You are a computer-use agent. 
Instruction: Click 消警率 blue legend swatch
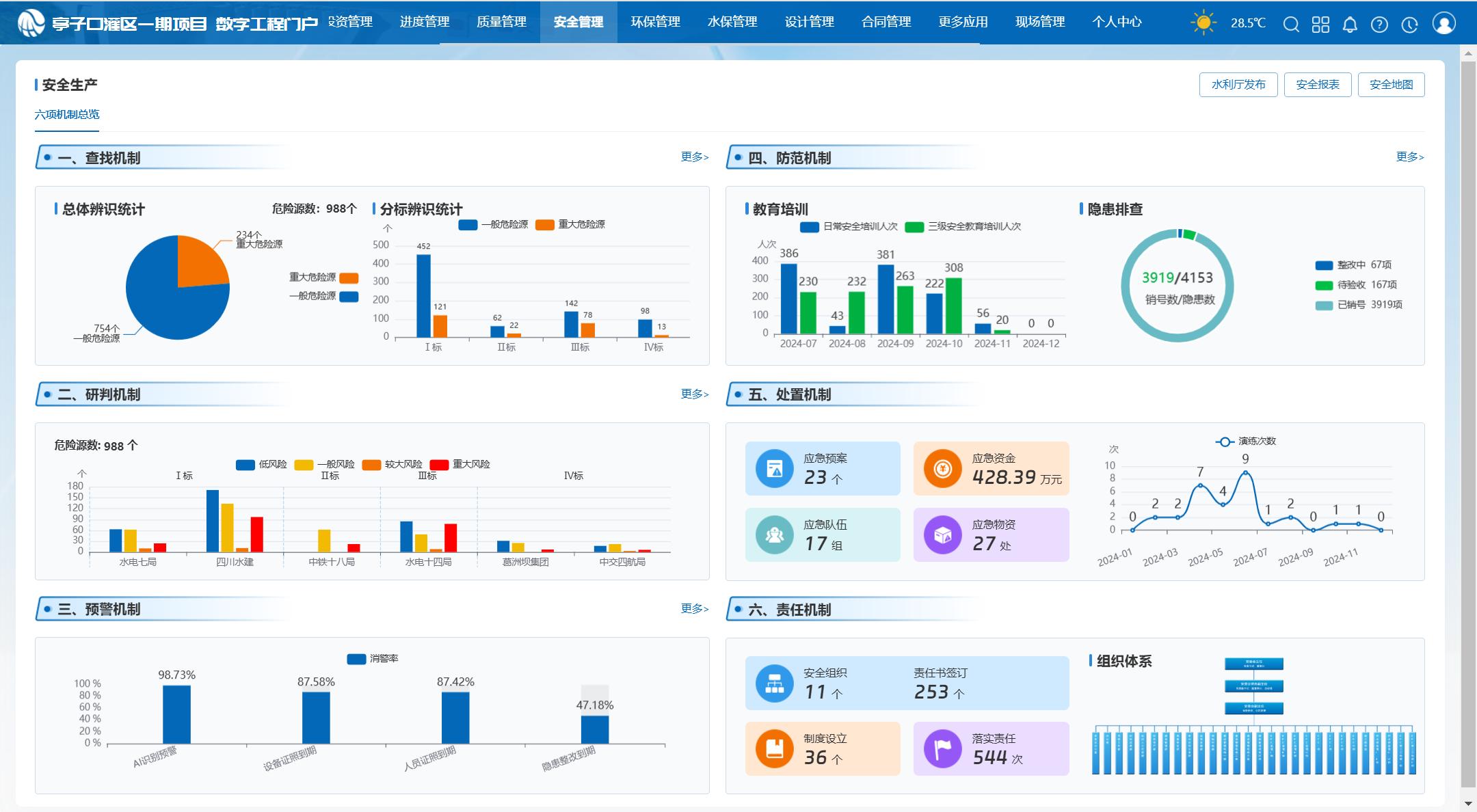[356, 659]
